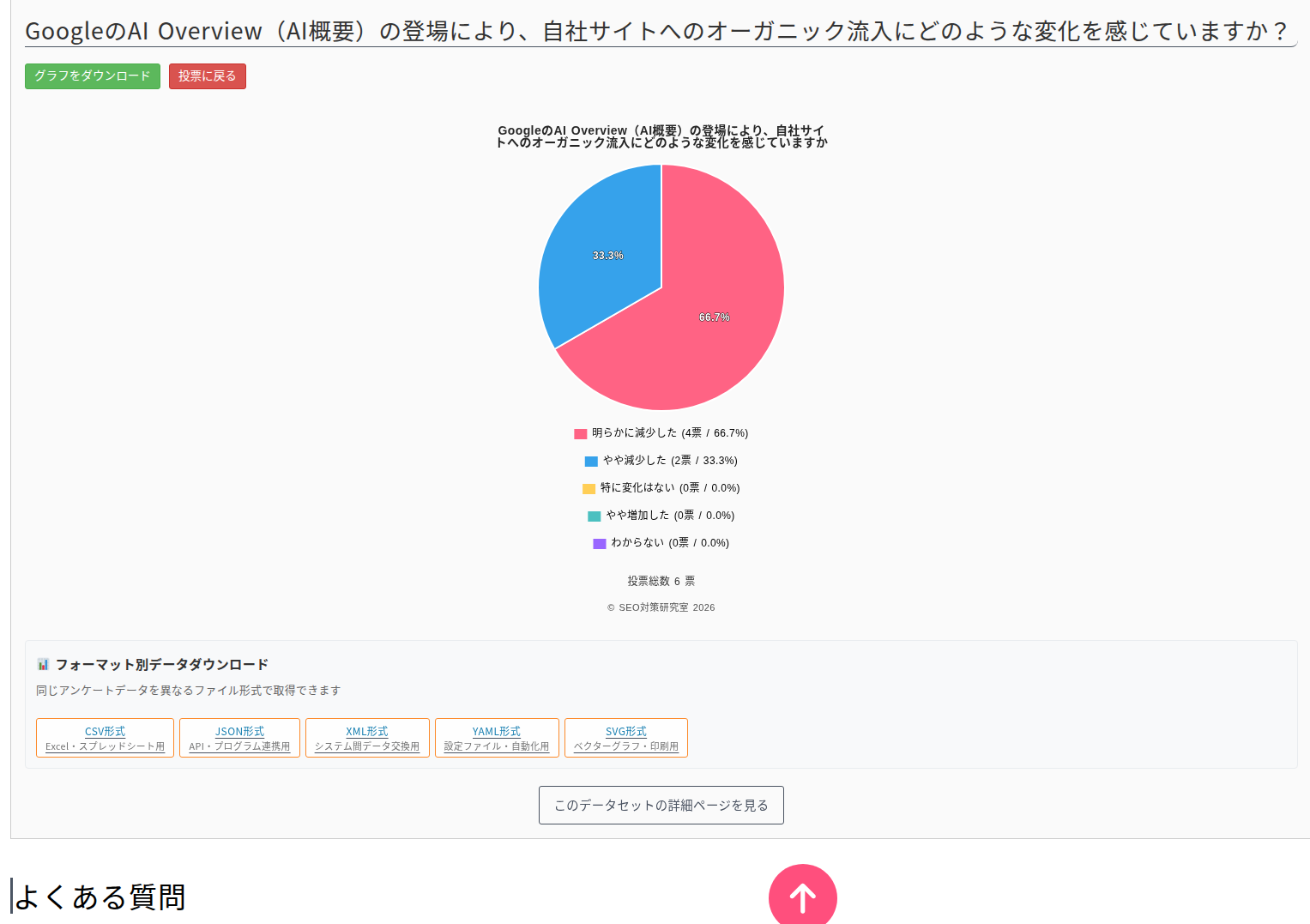Toggle the pink 明らかに減少した legend swatch

581,434
